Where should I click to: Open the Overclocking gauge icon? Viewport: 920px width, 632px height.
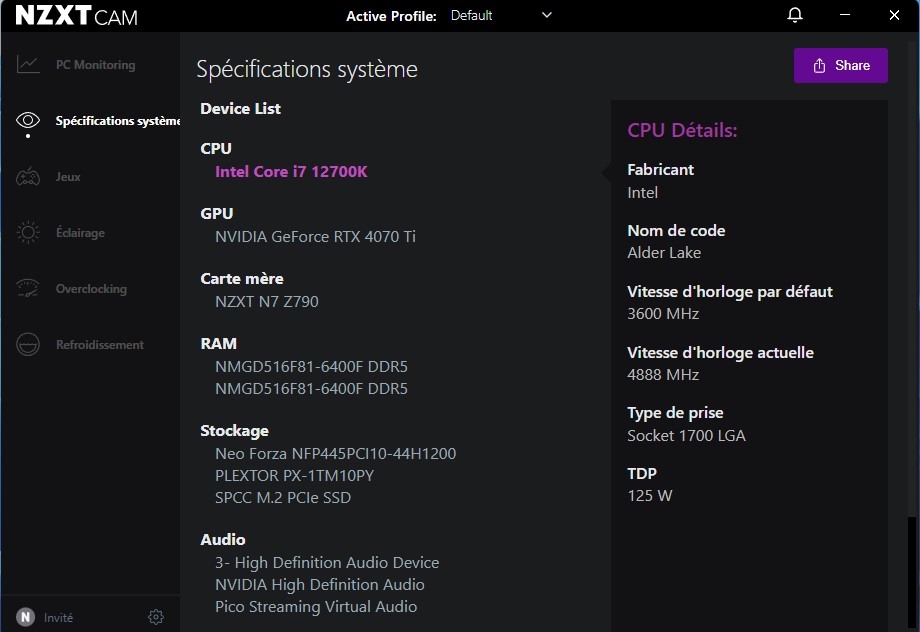[28, 288]
